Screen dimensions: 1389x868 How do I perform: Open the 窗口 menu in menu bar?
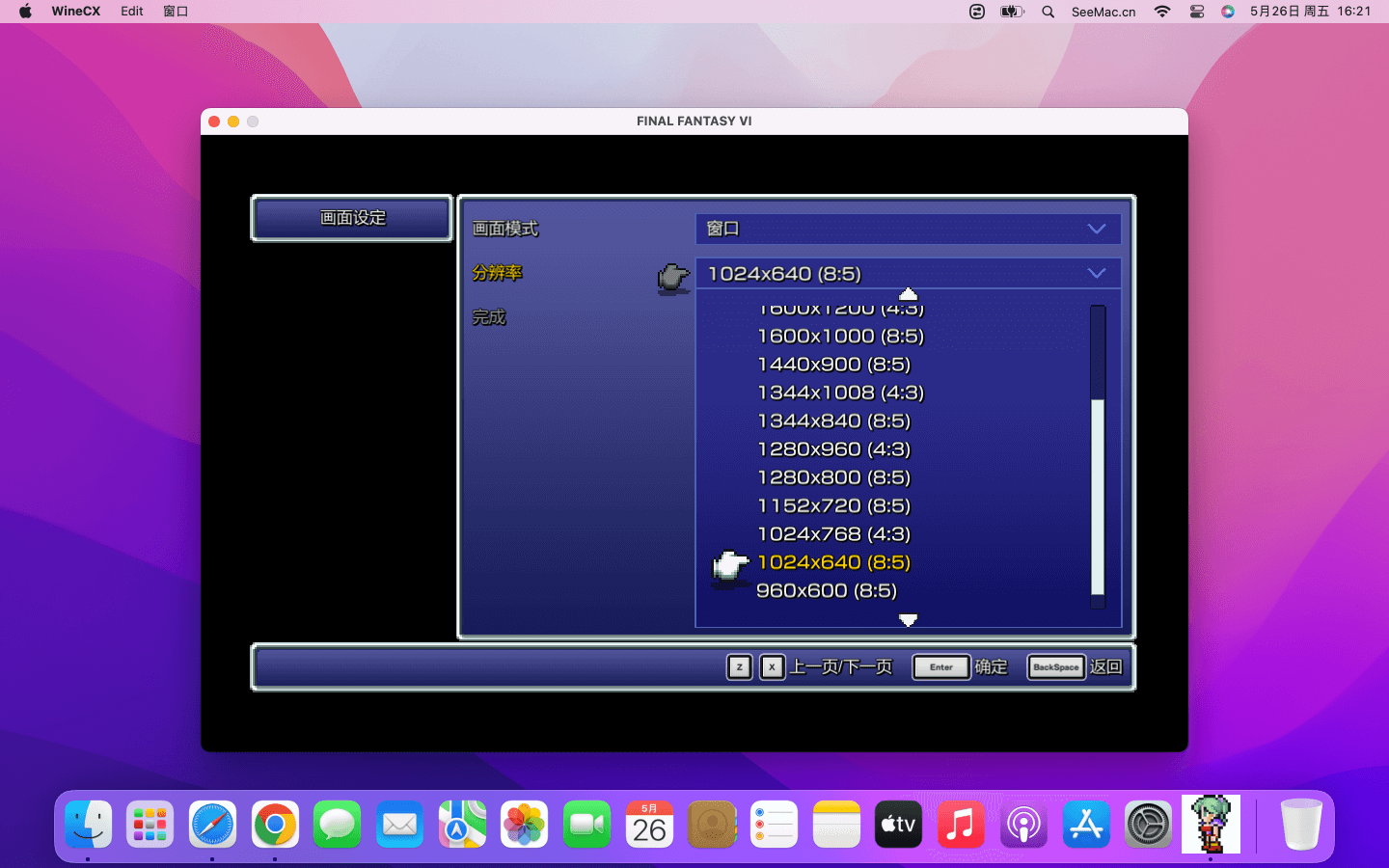pos(176,12)
